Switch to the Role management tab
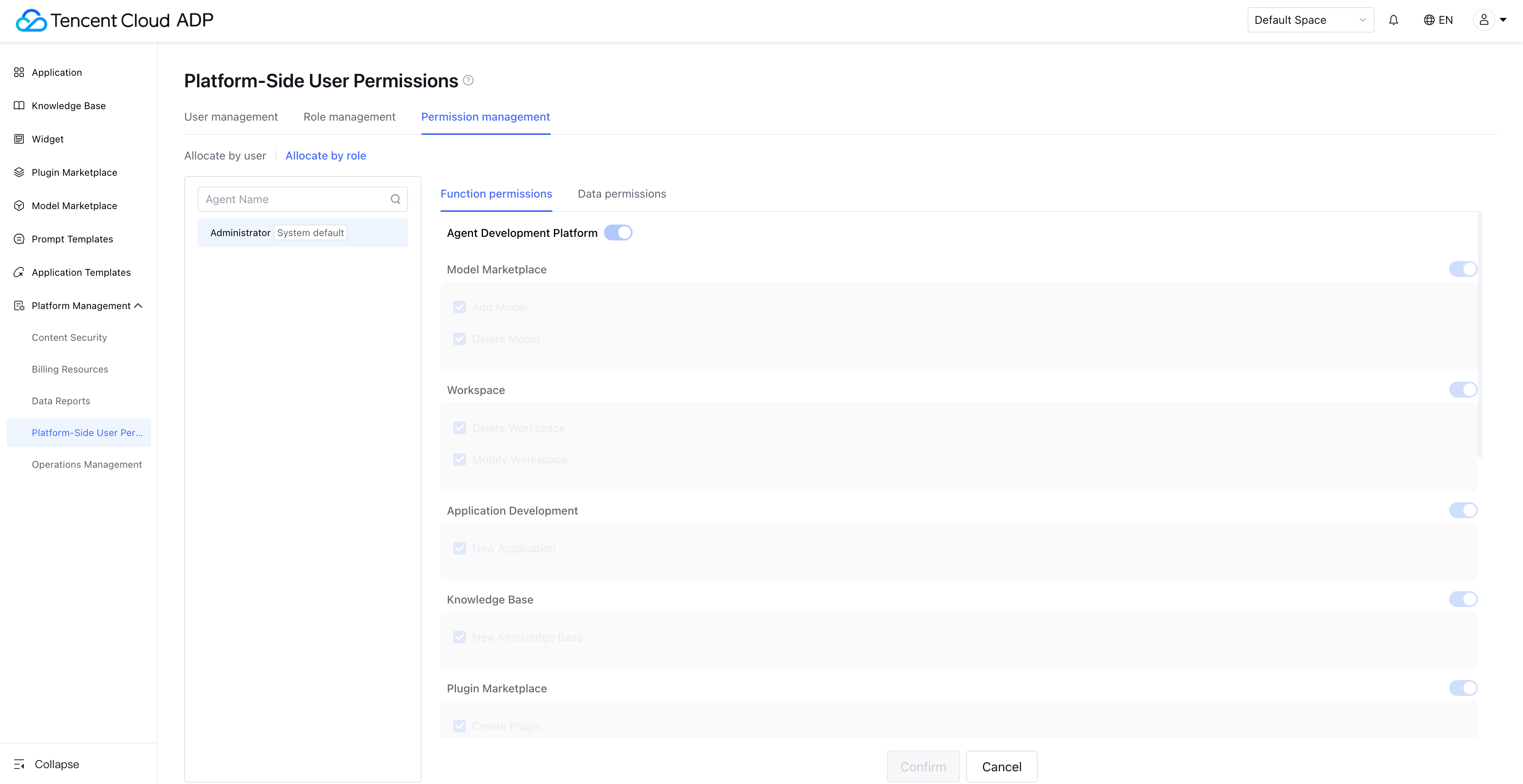Viewport: 1523px width, 784px height. (349, 117)
